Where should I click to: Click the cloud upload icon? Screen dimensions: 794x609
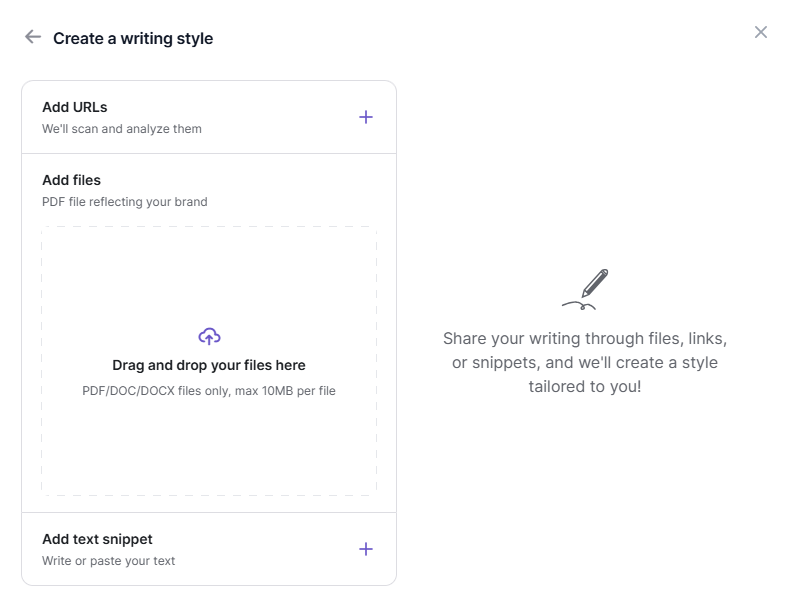click(x=209, y=336)
